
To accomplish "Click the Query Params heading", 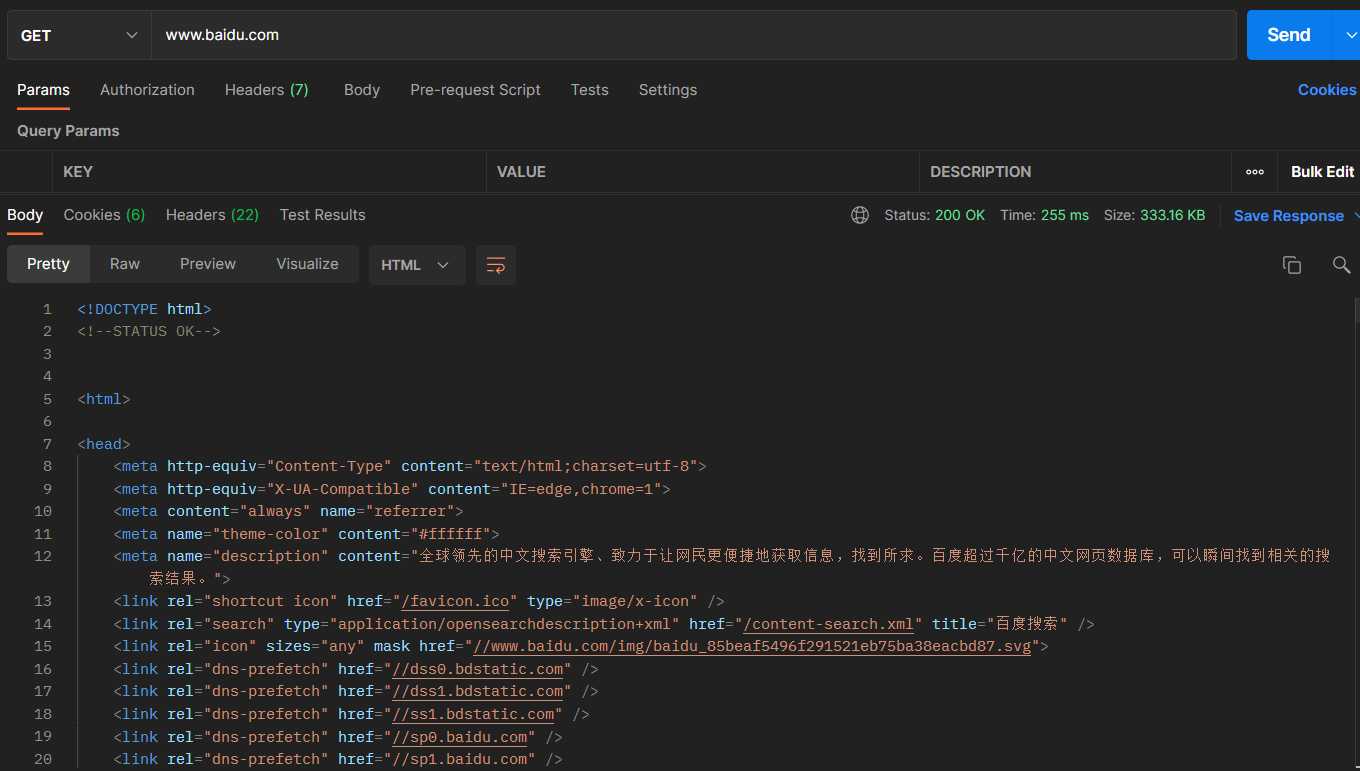I will point(68,131).
